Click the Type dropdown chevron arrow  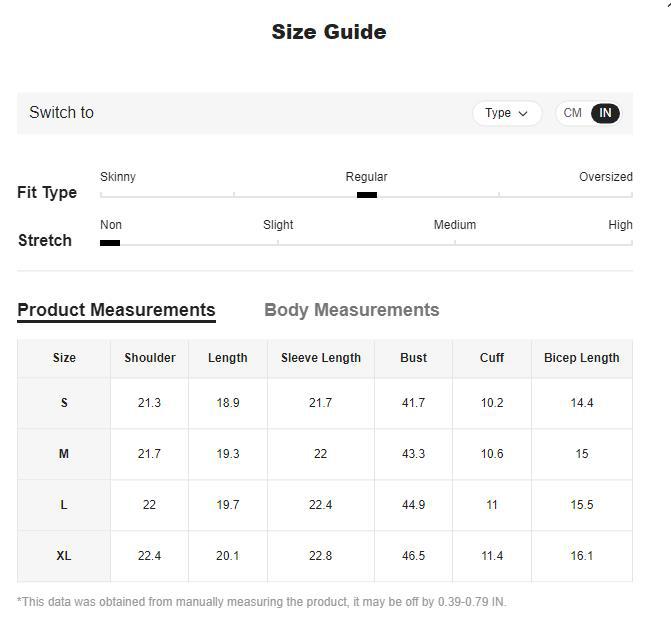tap(523, 114)
